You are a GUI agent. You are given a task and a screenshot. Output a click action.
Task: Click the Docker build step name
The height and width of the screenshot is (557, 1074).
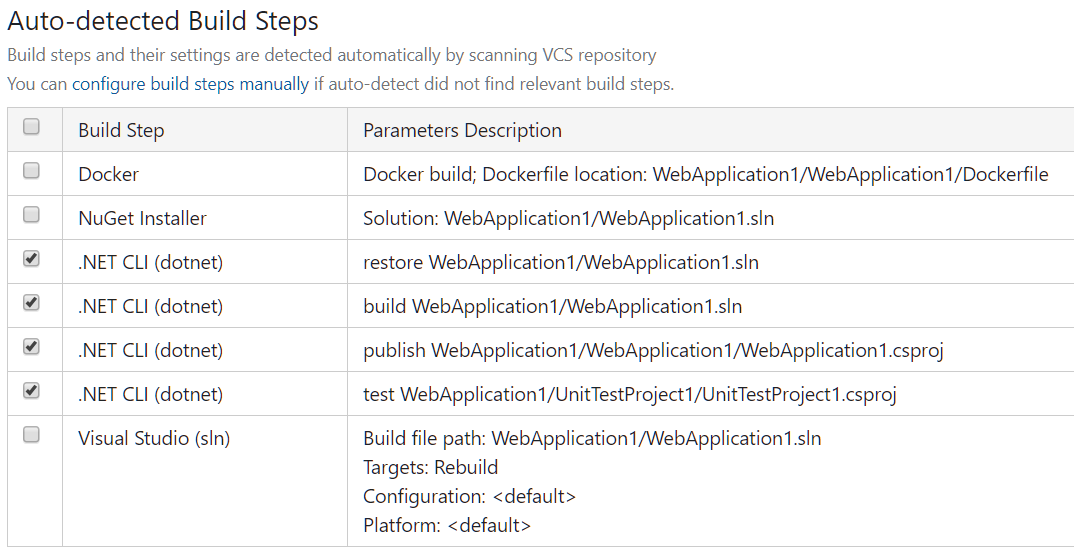[x=108, y=174]
